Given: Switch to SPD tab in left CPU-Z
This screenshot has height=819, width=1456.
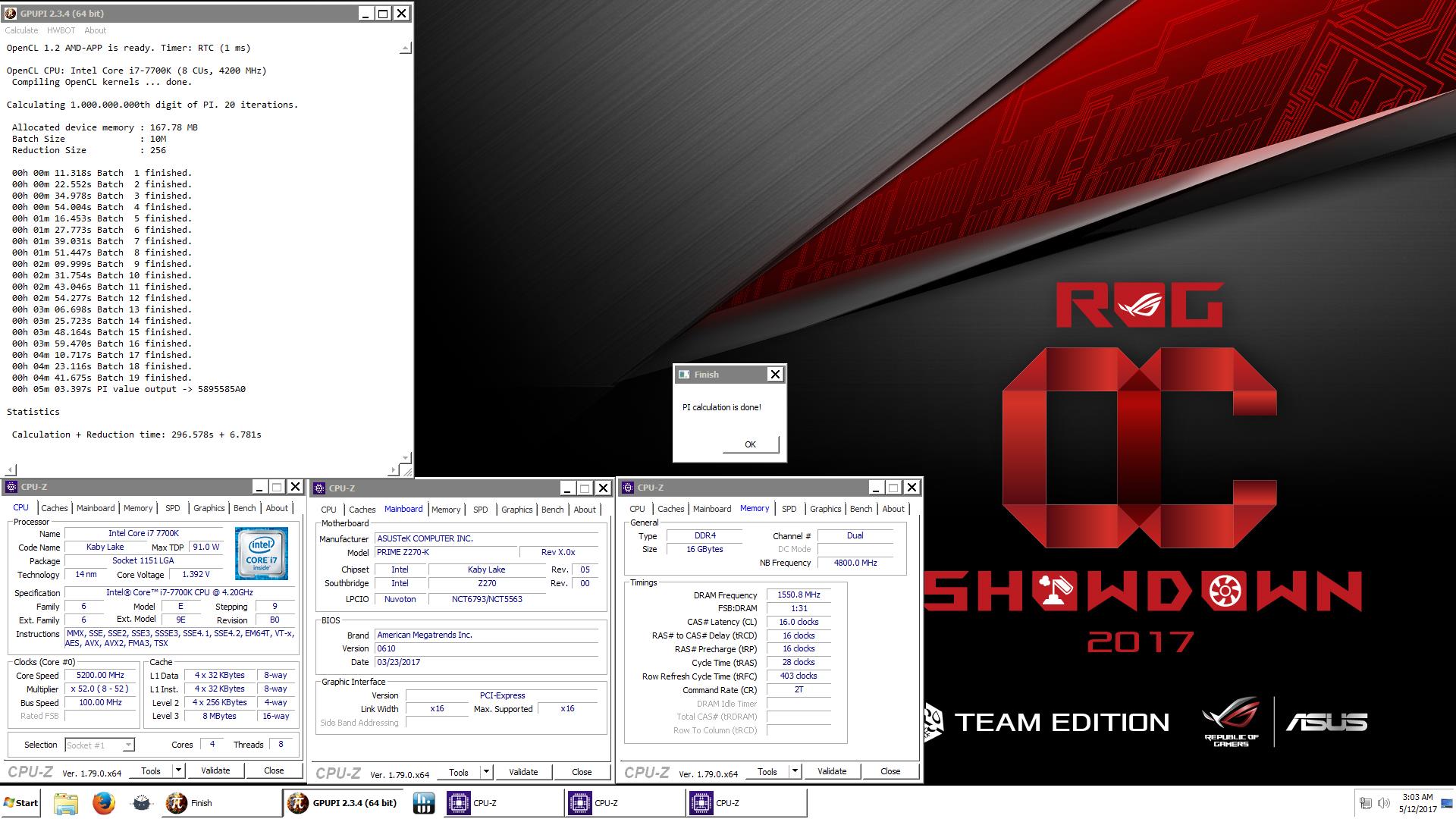Looking at the screenshot, I should click(x=173, y=508).
